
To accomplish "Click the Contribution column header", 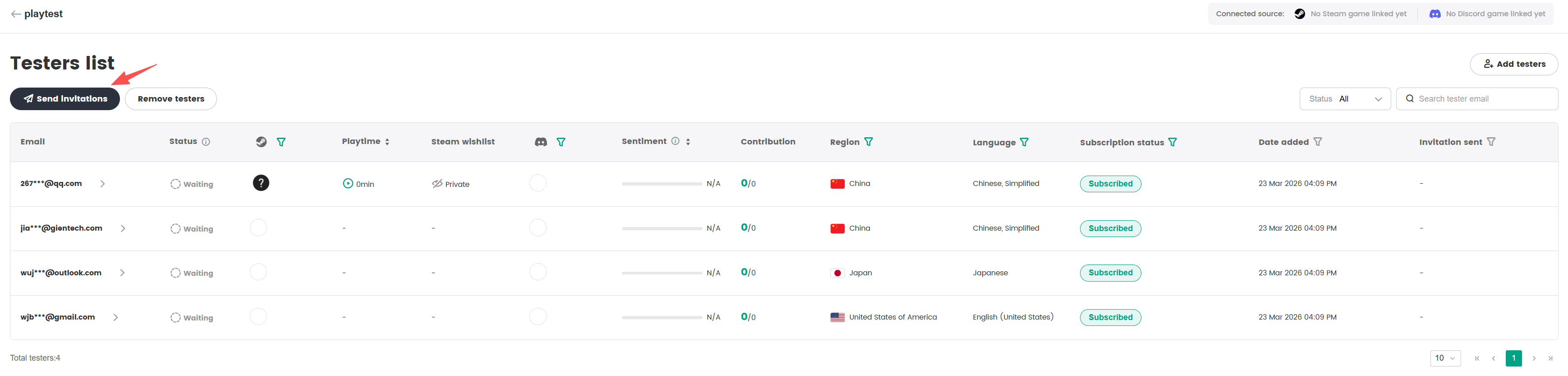I will pyautogui.click(x=768, y=142).
